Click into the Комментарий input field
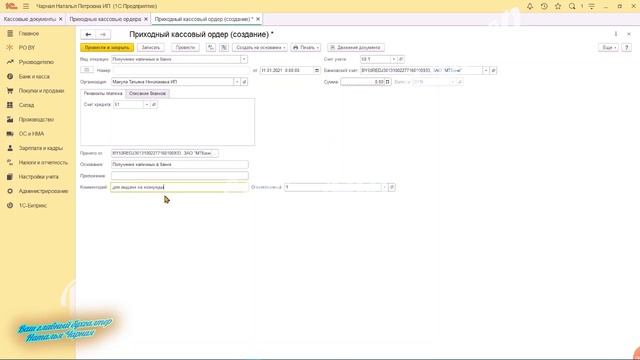The height and width of the screenshot is (360, 640). coord(180,187)
